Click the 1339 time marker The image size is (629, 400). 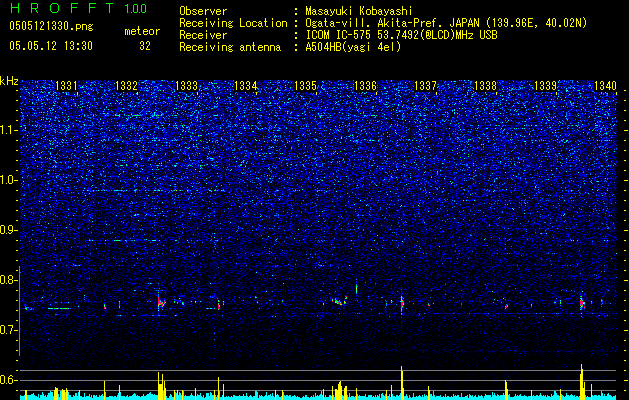545,86
